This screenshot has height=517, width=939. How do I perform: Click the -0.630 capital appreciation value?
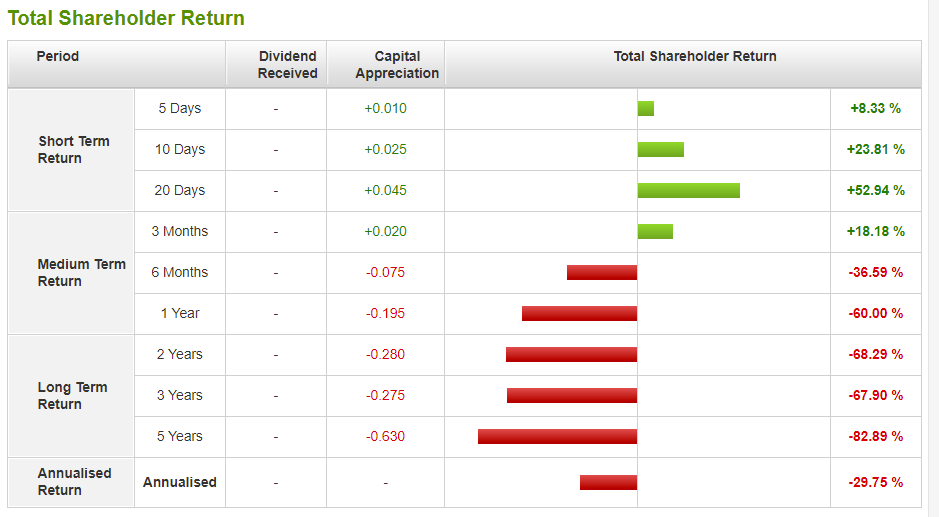386,436
